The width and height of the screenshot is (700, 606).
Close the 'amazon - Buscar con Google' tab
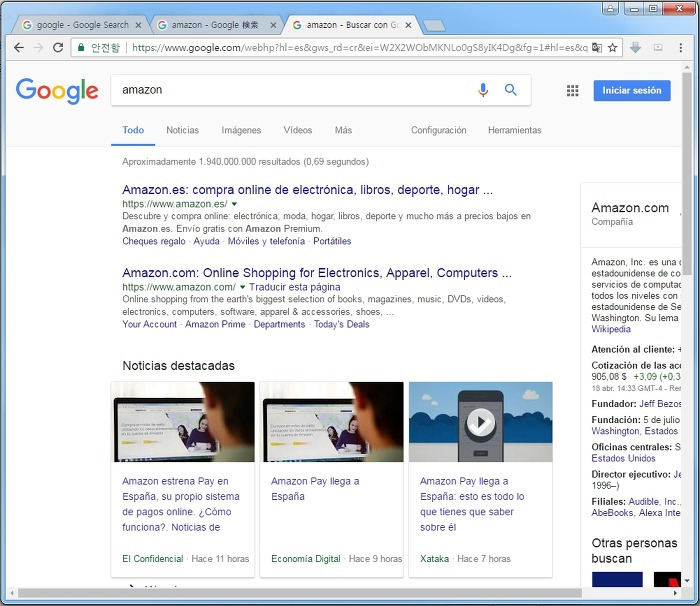click(x=408, y=25)
